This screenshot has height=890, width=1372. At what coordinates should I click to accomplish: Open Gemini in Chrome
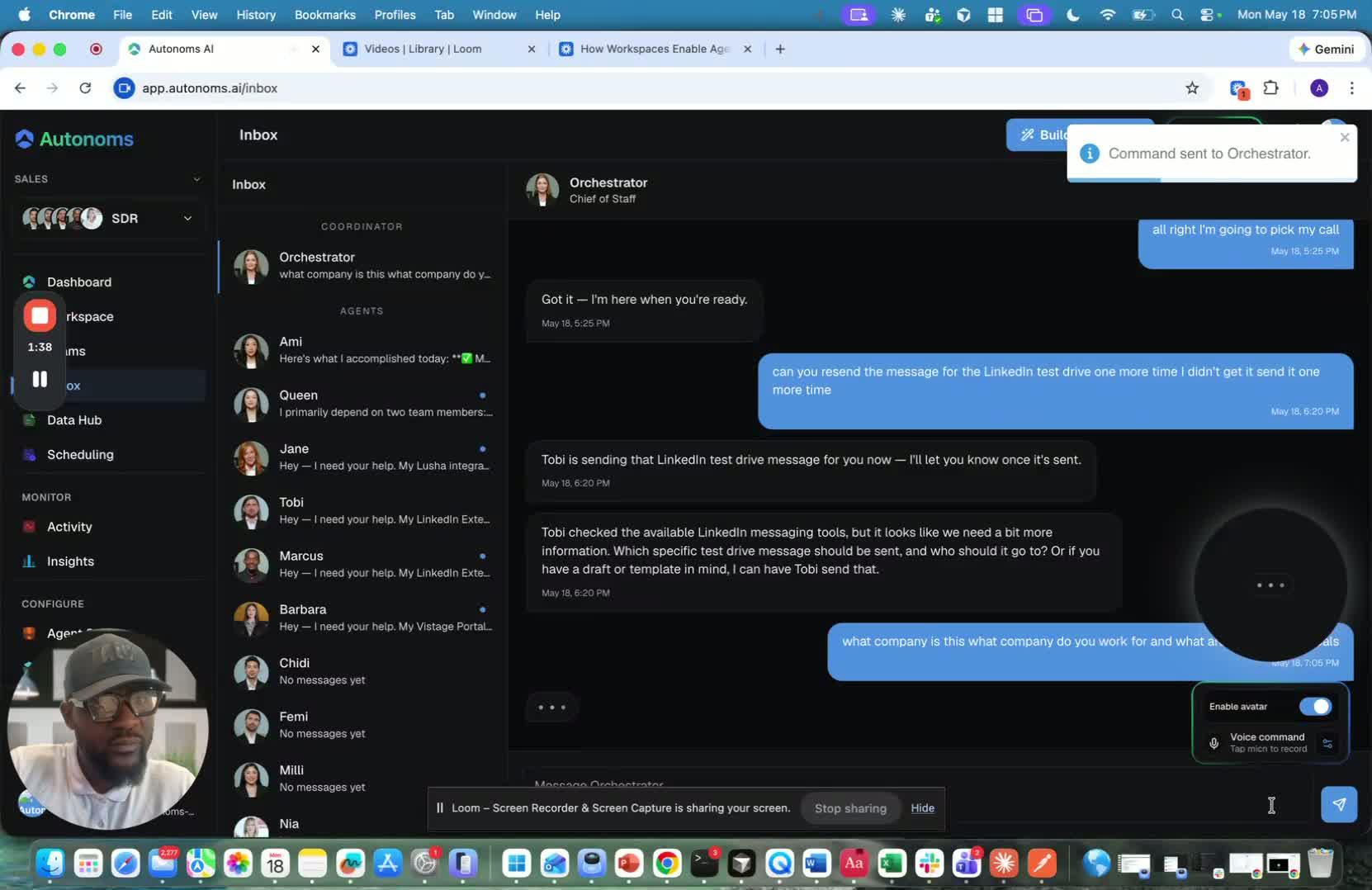[1326, 49]
